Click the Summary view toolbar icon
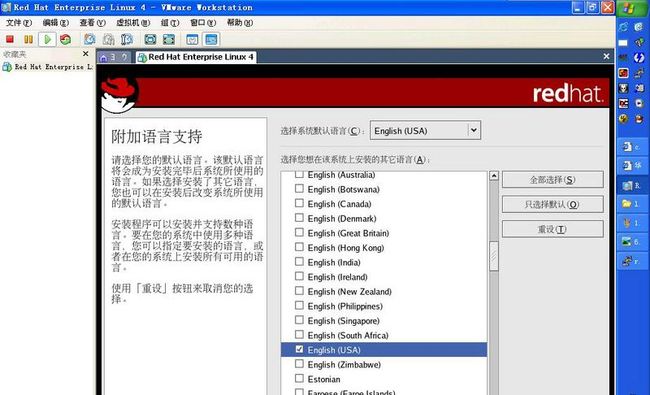Viewport: 650px width, 395px height. [x=192, y=39]
